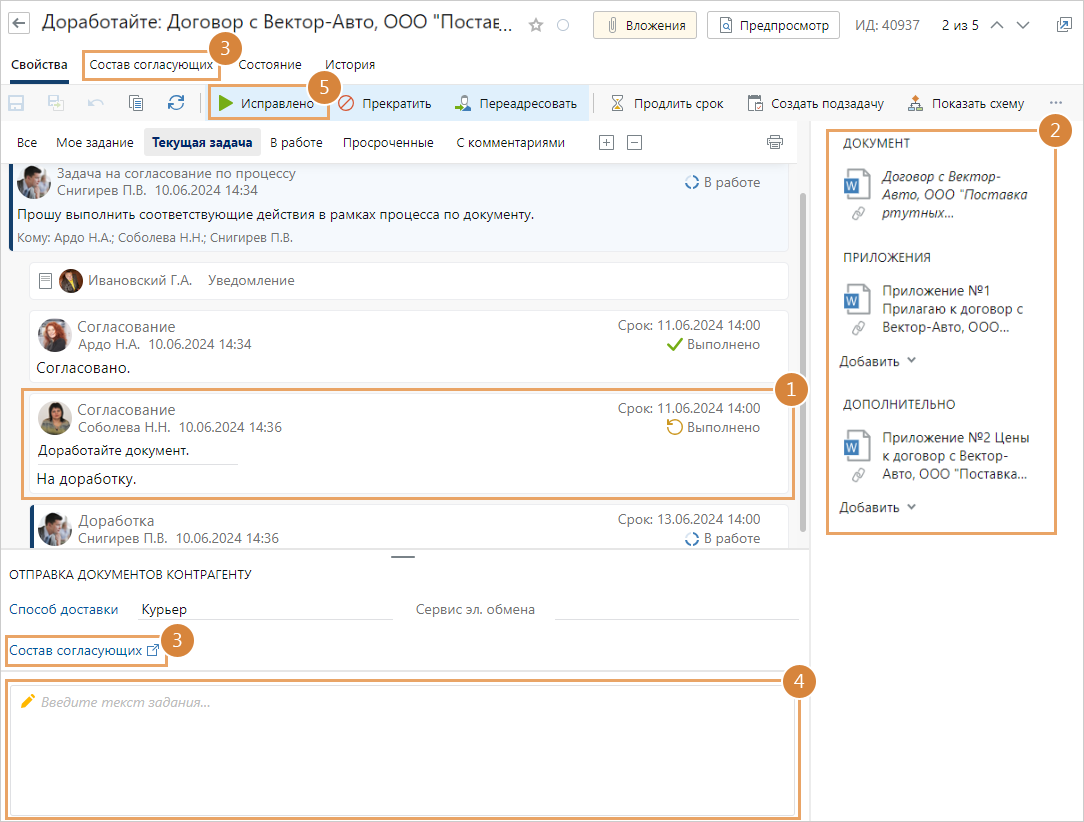
Task: Click the copy icon in the toolbar
Action: pyautogui.click(x=136, y=103)
